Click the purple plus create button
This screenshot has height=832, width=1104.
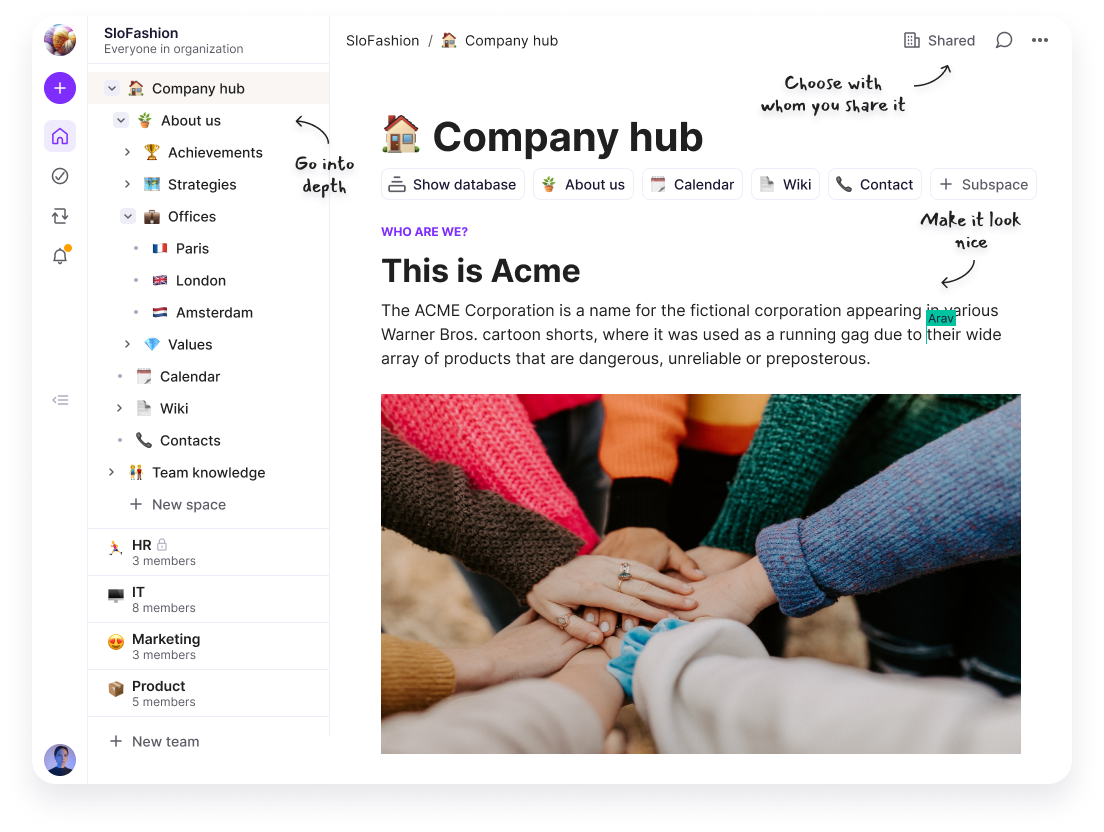pos(60,88)
